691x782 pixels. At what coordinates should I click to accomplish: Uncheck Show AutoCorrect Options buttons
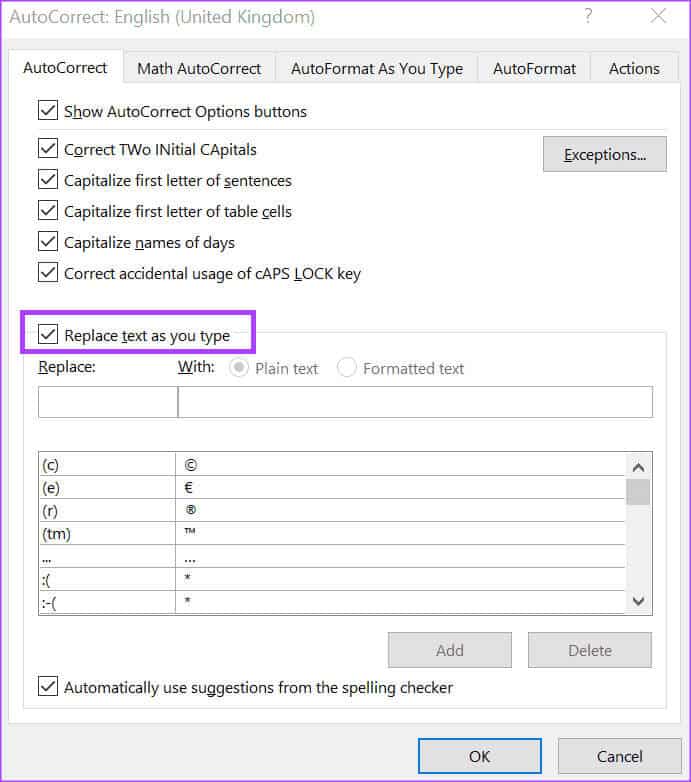[48, 111]
